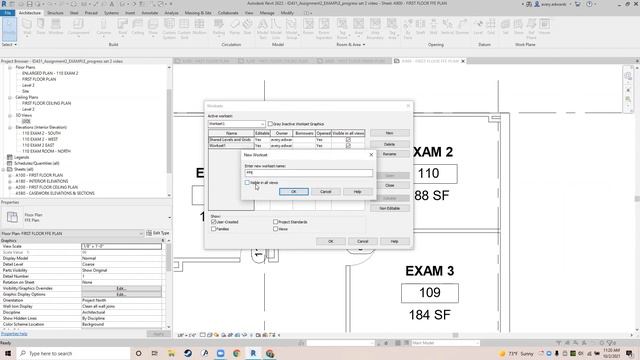Viewport: 640px width, 360px height.
Task: Switch to the Annotate ribbon tab
Action: point(149,13)
